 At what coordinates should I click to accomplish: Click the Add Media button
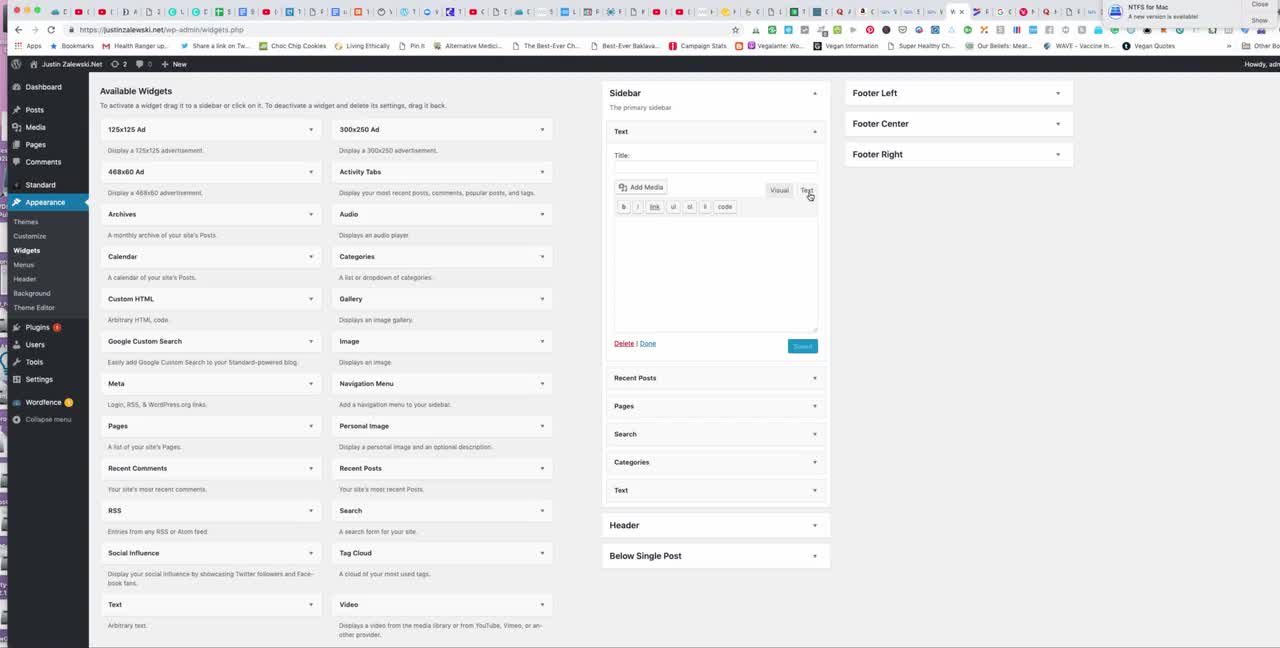(641, 187)
